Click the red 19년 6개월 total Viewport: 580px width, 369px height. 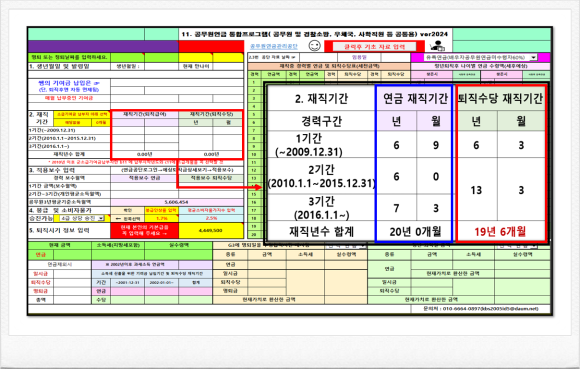(500, 232)
